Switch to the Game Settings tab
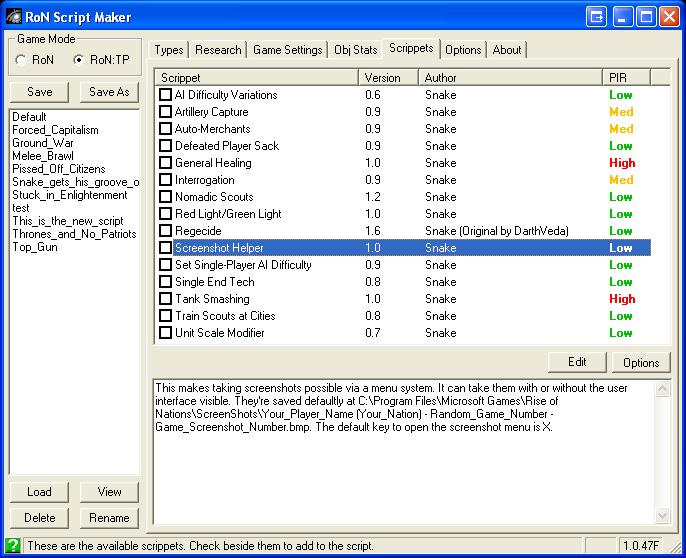This screenshot has width=686, height=558. point(287,49)
